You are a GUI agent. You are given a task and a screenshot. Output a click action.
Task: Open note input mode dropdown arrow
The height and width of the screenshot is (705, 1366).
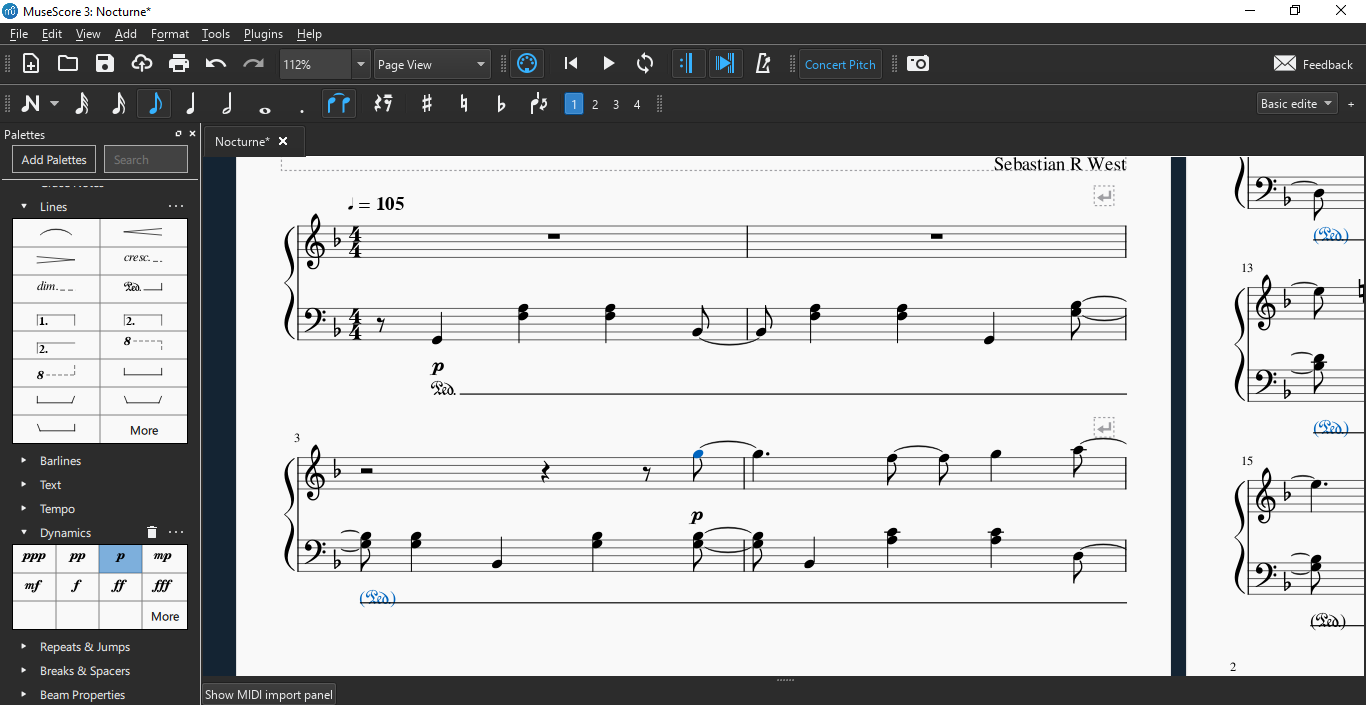coord(54,103)
